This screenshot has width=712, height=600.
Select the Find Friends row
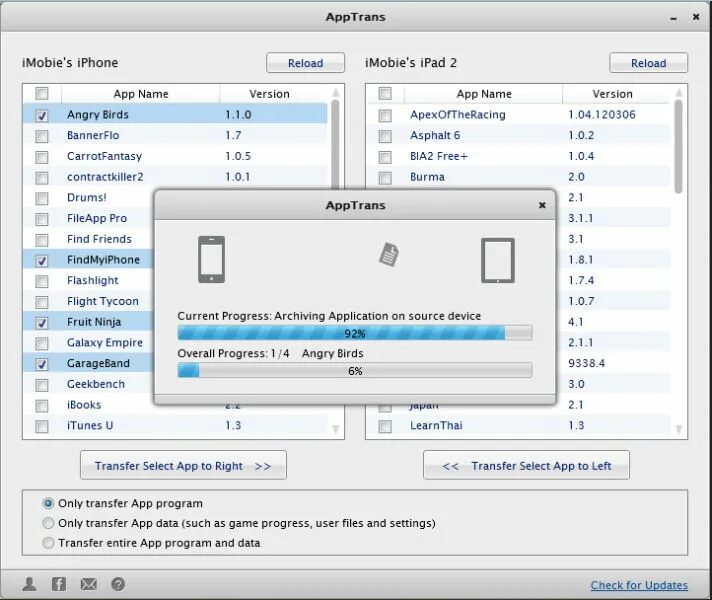coord(89,239)
